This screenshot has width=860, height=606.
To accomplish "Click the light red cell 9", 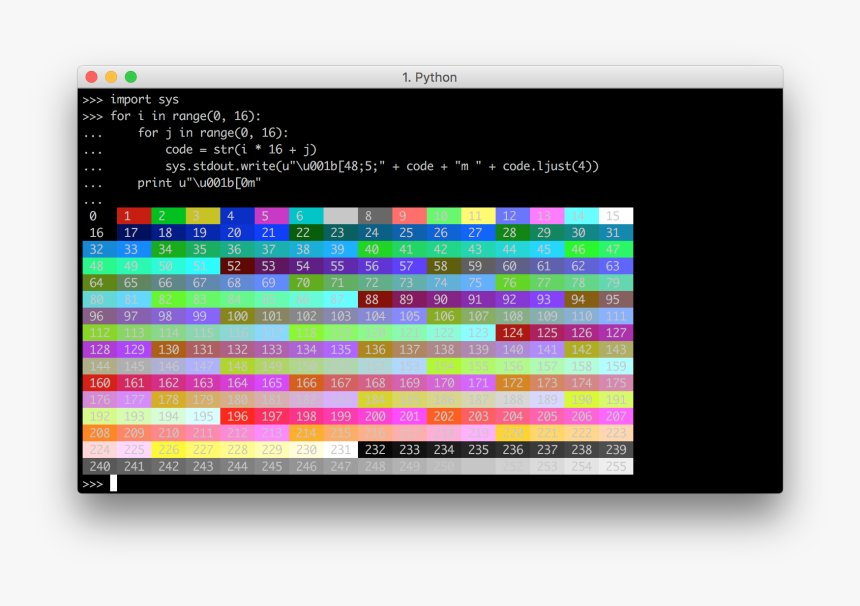I will tap(409, 216).
